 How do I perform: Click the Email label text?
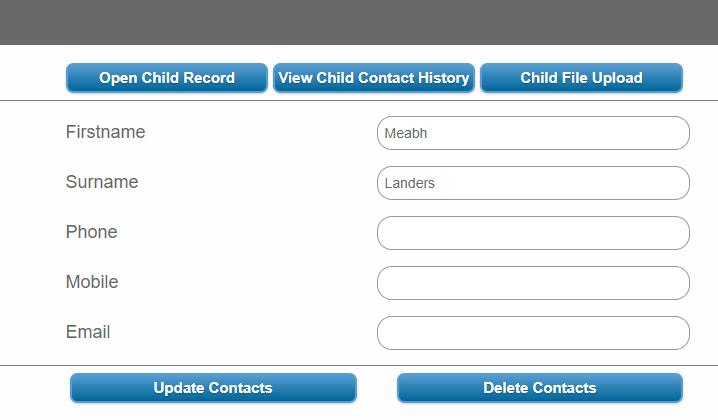coord(88,332)
